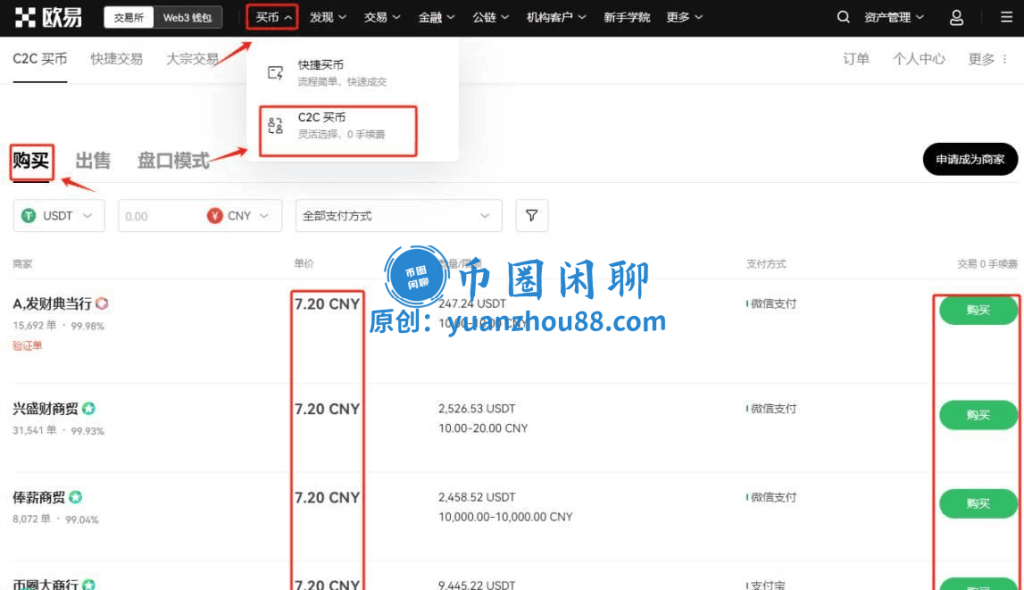Click 购买 for A,发财典当行
1024x590 pixels.
(978, 310)
